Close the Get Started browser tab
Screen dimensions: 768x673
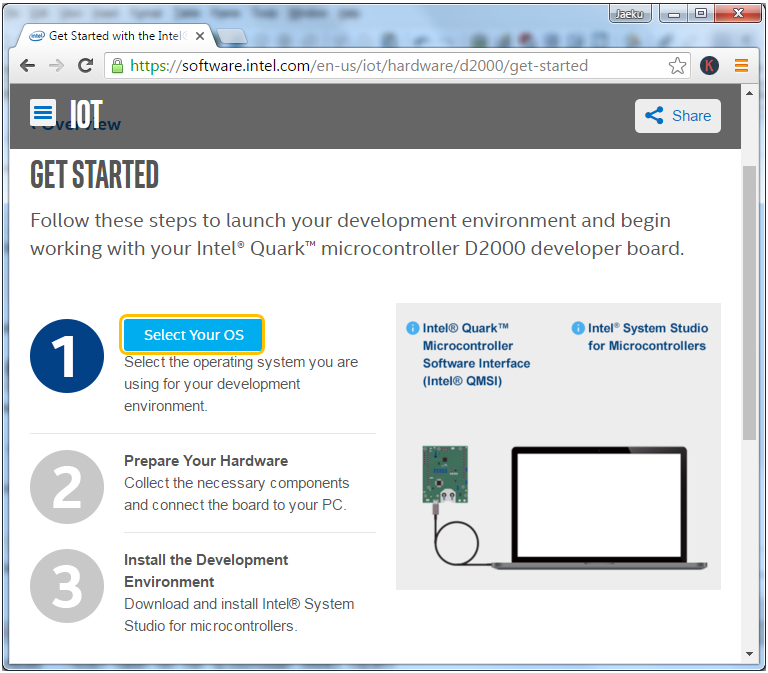click(200, 36)
